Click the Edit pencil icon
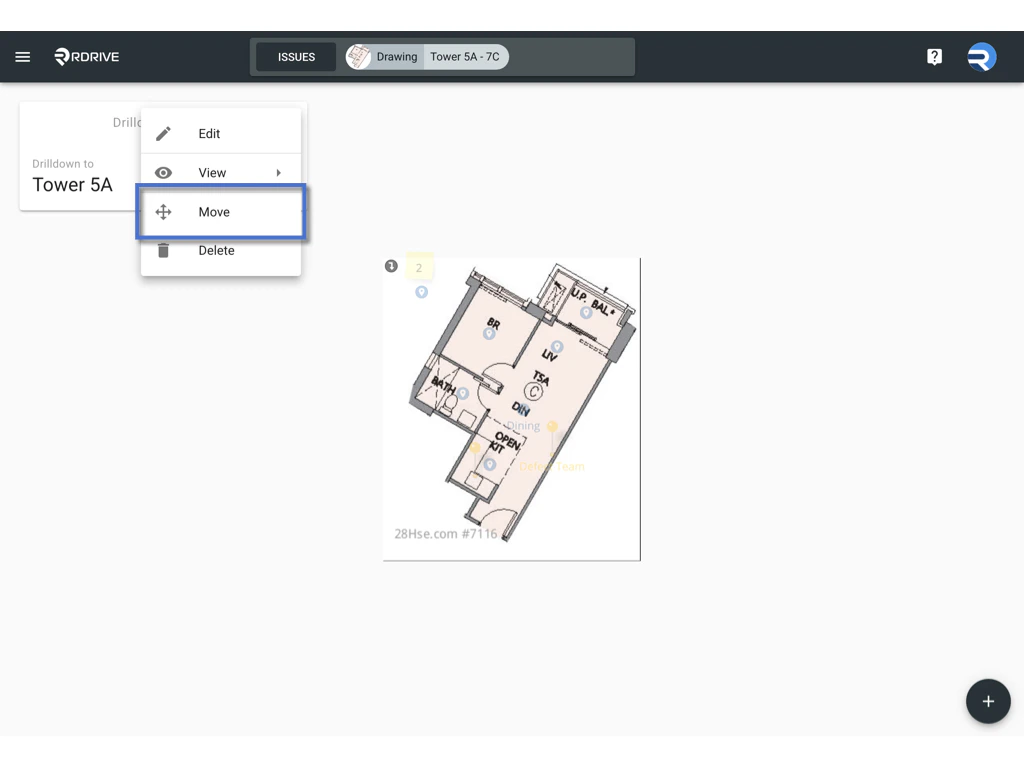This screenshot has height=768, width=1024. (x=163, y=133)
